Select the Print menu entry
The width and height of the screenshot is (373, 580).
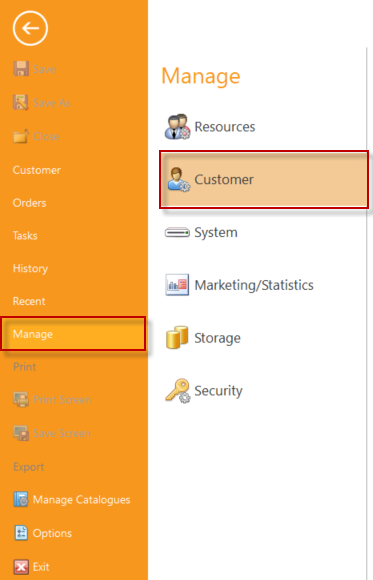[24, 367]
